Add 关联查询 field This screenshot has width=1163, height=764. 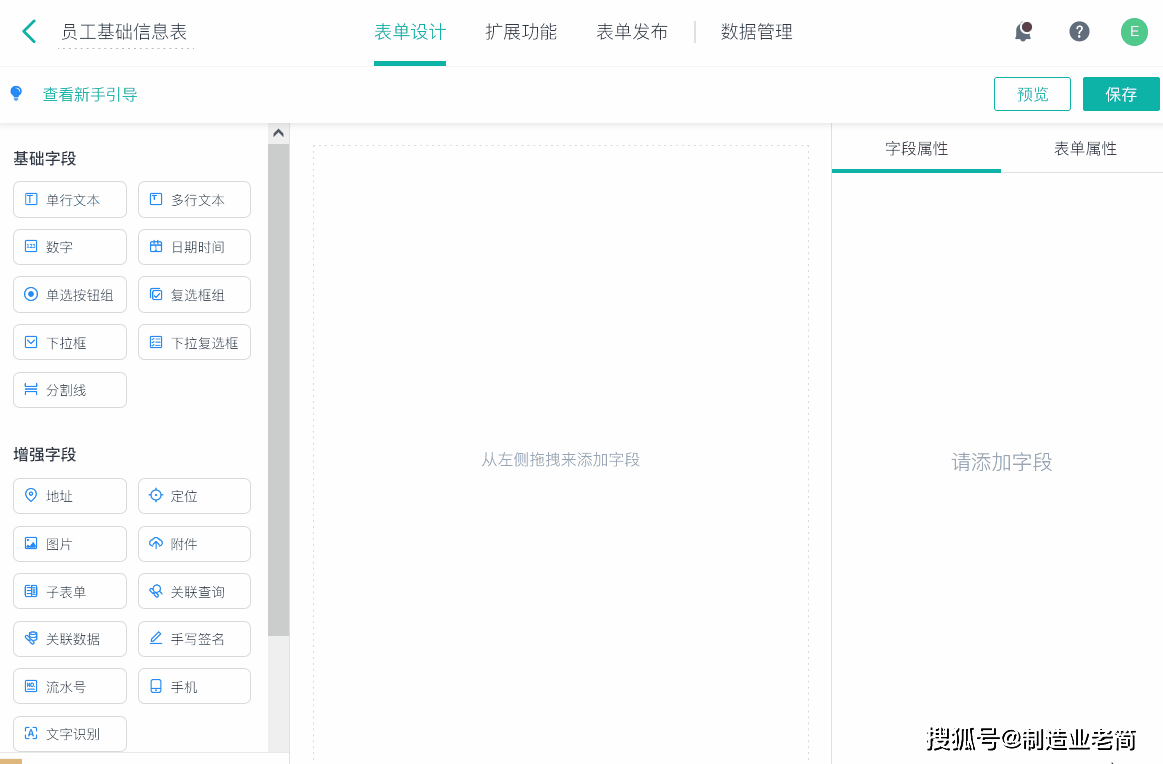coord(194,591)
